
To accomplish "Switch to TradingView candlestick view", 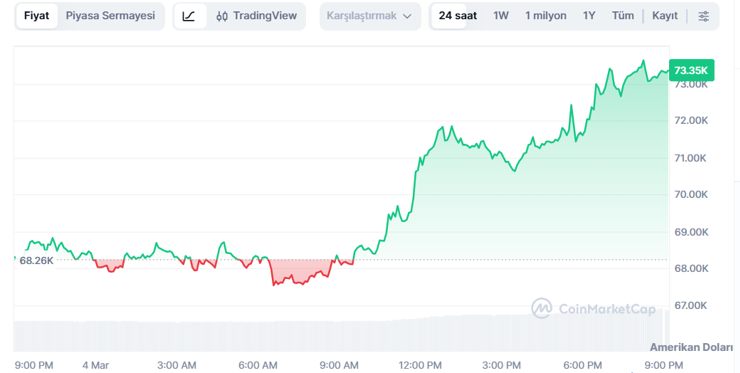I will (x=256, y=16).
